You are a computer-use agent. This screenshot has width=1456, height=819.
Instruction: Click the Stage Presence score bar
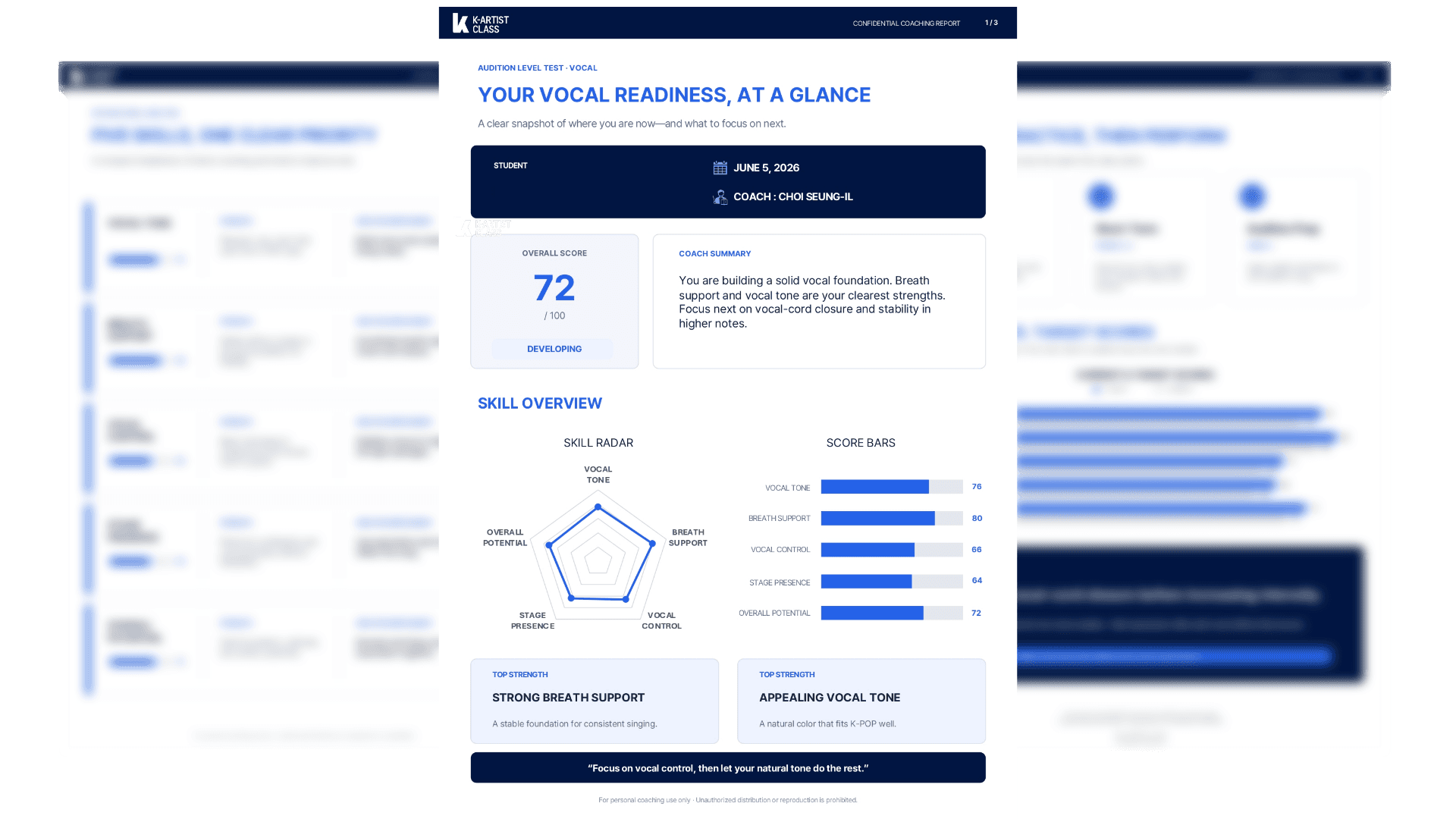coord(892,582)
